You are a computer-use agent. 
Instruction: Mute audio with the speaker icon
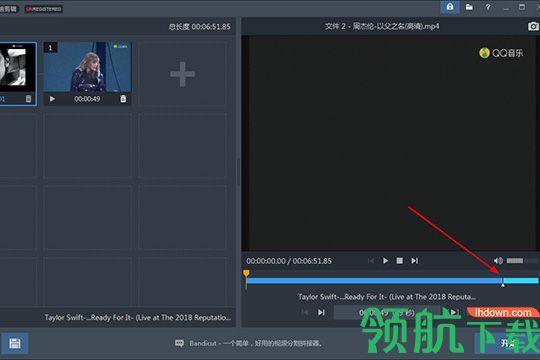point(498,261)
